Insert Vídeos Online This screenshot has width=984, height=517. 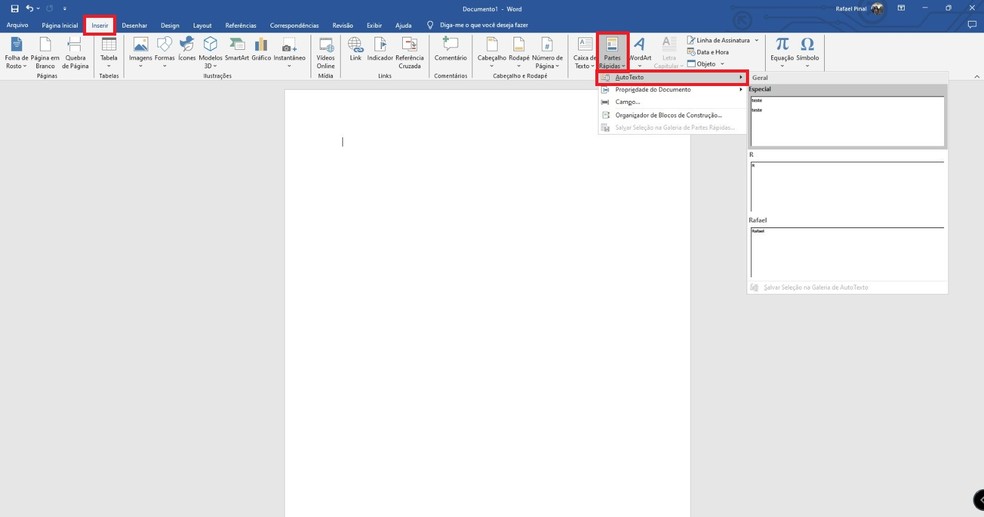(x=326, y=53)
